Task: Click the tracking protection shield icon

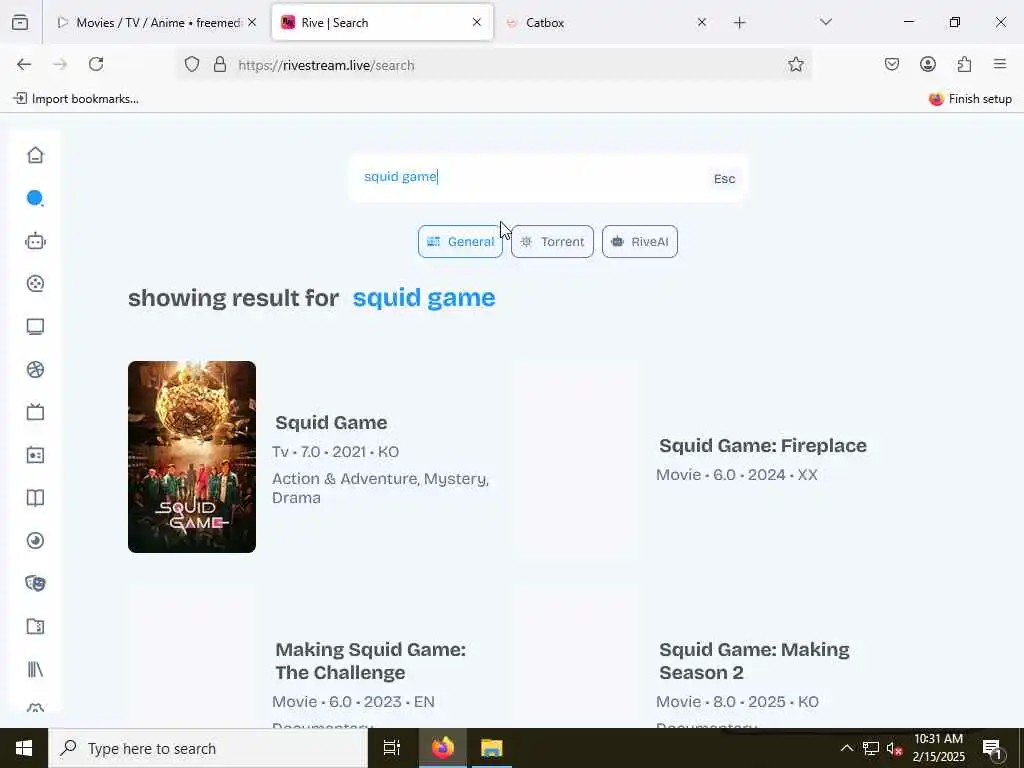Action: click(x=191, y=65)
